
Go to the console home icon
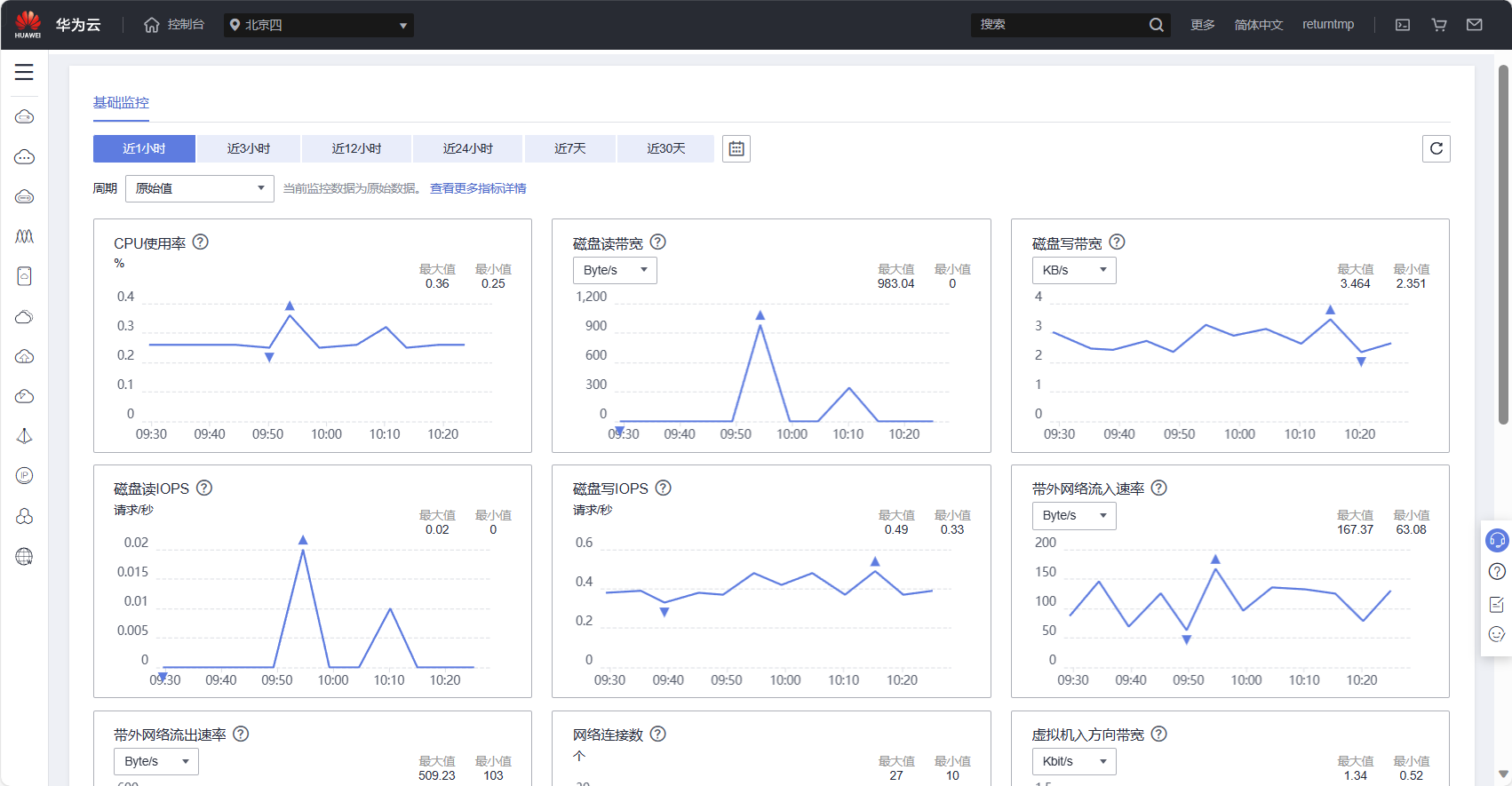coord(152,25)
